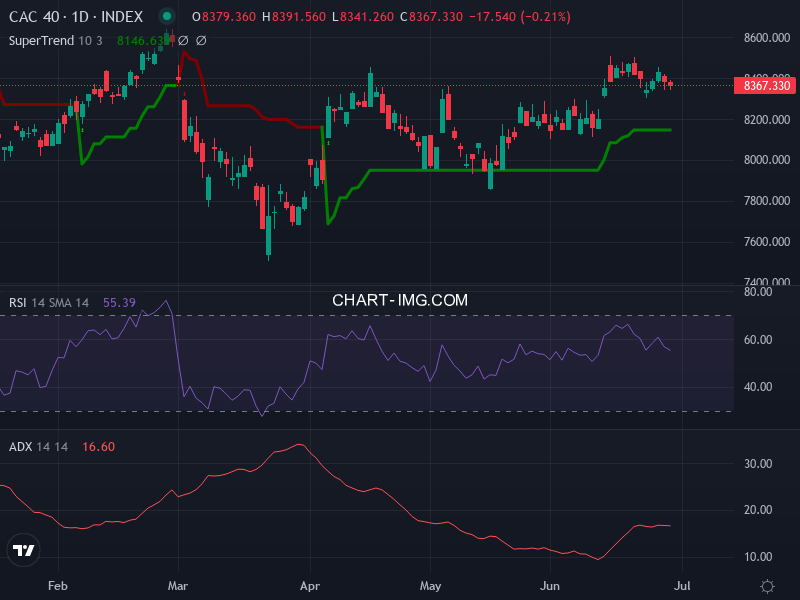This screenshot has height=600, width=800.
Task: Click the 8600.000 price axis label
Action: pyautogui.click(x=767, y=38)
